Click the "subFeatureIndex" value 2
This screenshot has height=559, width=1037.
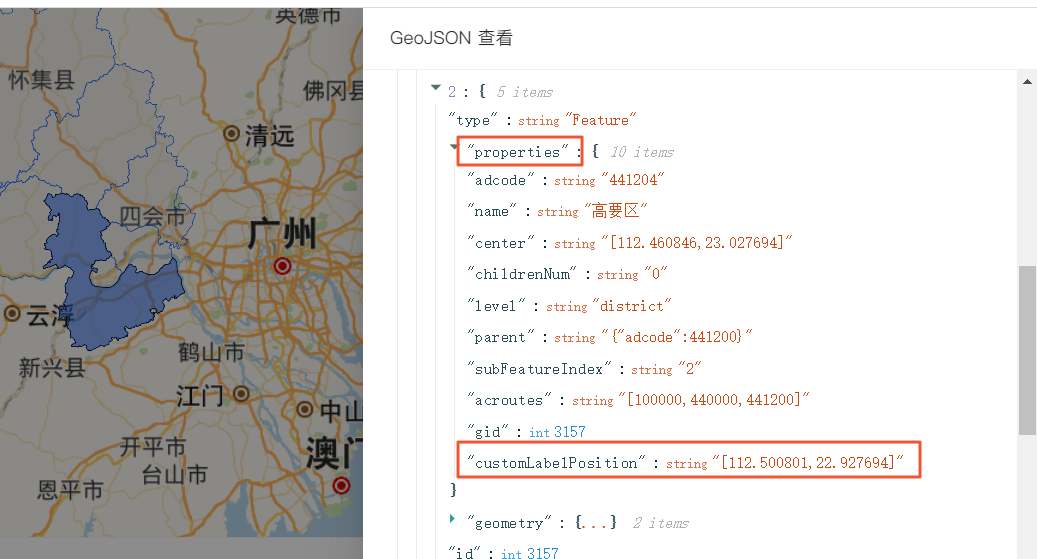click(x=690, y=369)
